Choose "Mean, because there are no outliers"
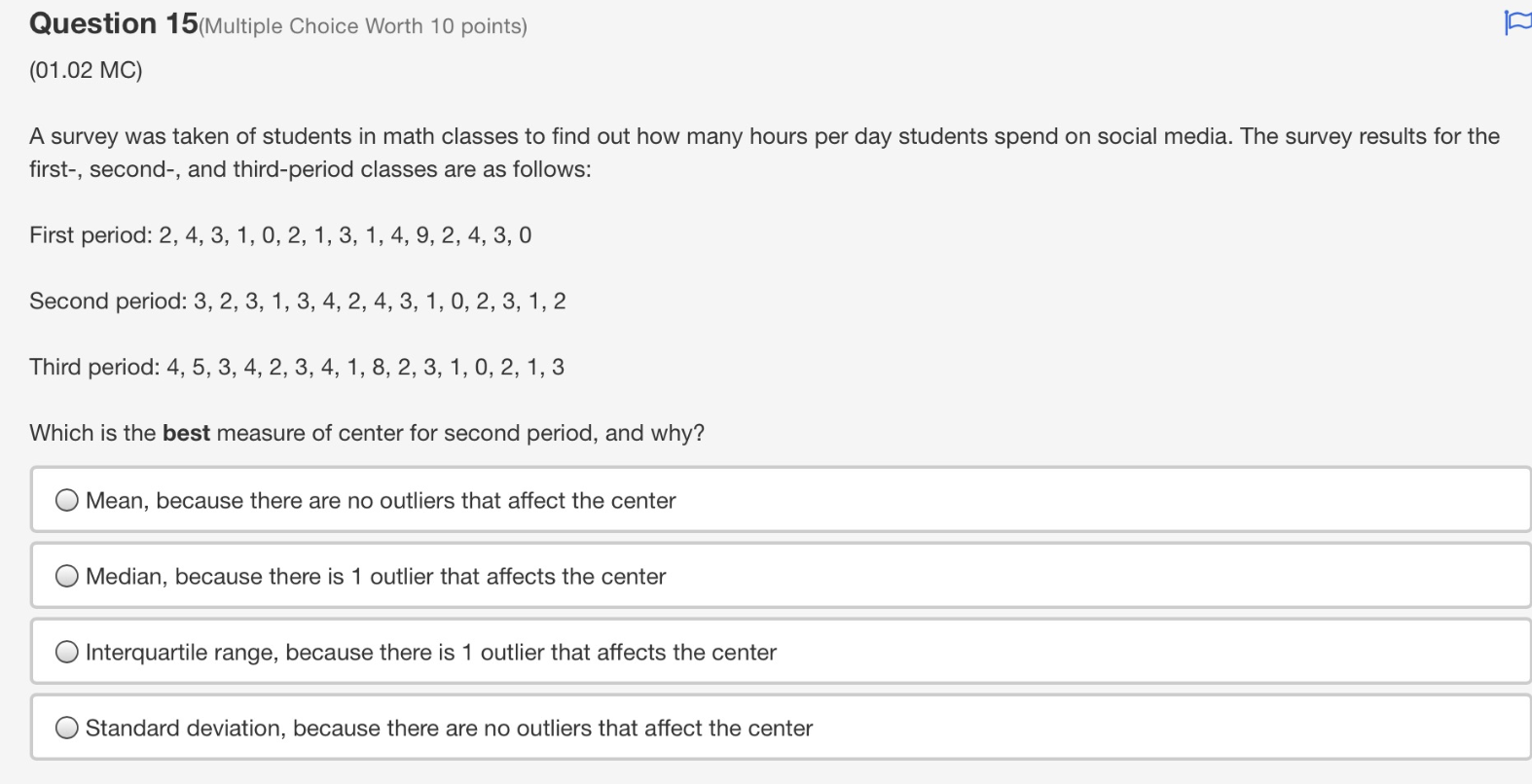Viewport: 1532px width, 784px height. coord(380,500)
